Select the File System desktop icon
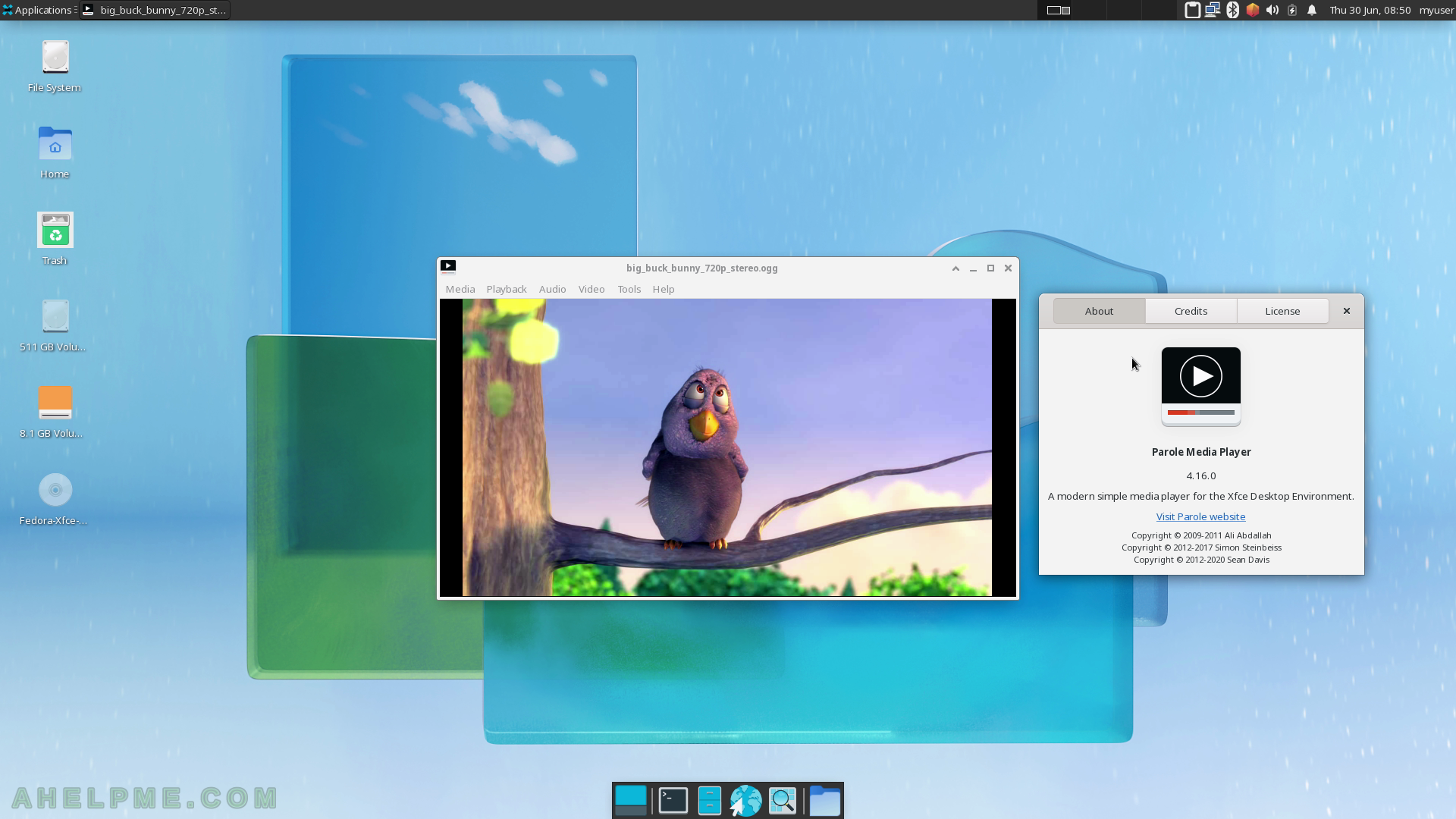Image resolution: width=1456 pixels, height=819 pixels. [55, 67]
